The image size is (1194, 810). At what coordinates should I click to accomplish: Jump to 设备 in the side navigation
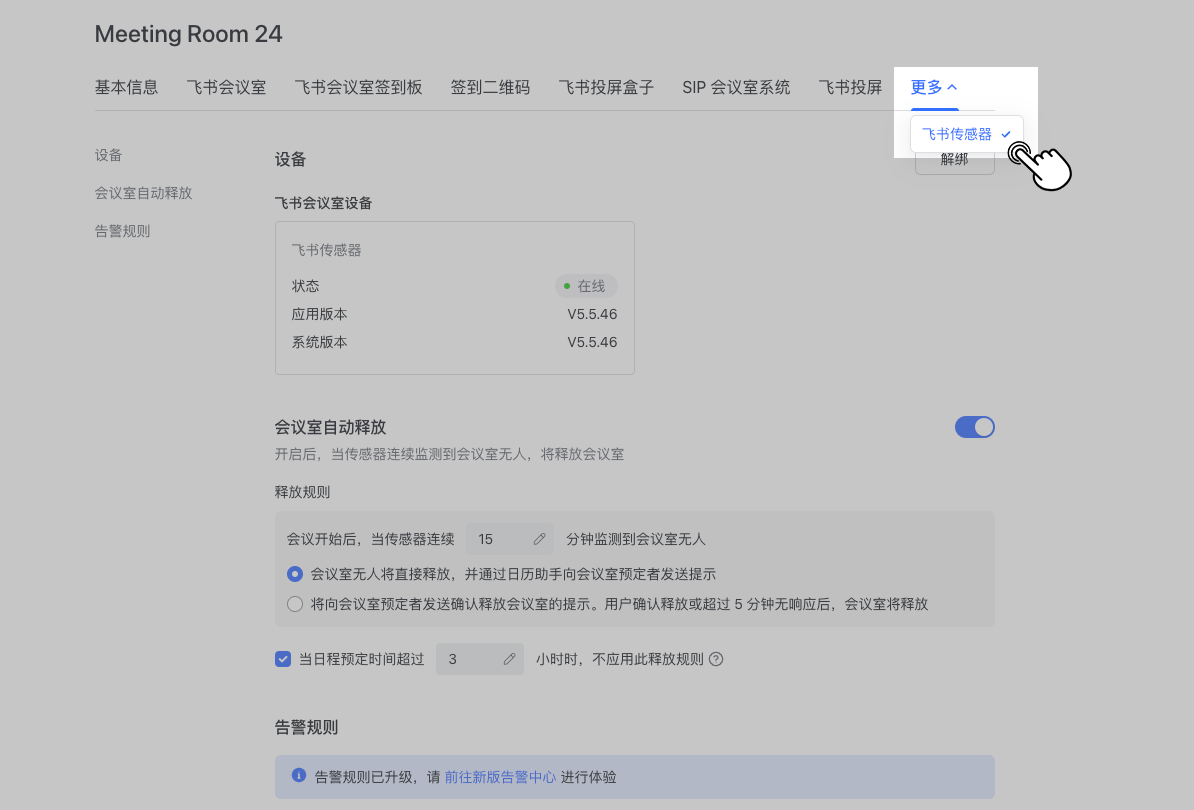tap(108, 155)
